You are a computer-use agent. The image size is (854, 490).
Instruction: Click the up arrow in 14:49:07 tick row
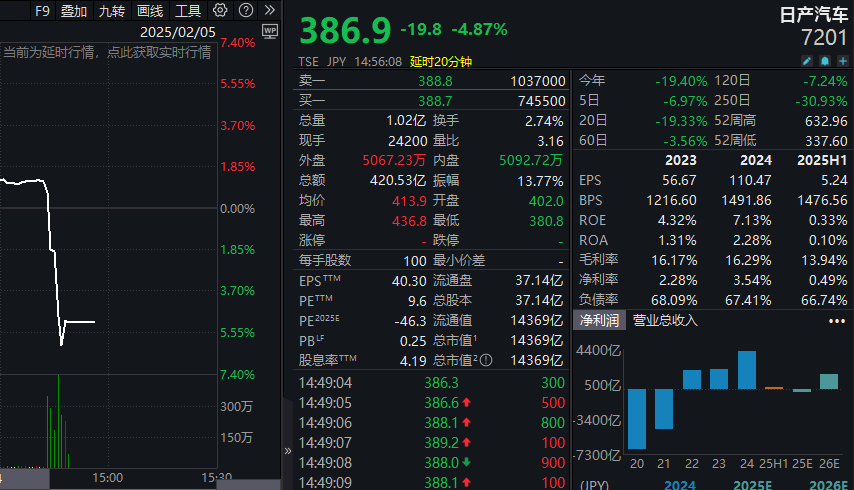click(x=466, y=443)
